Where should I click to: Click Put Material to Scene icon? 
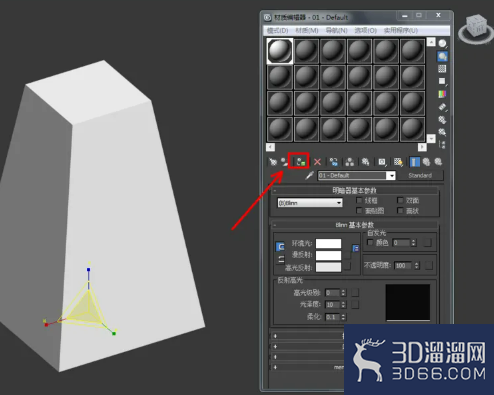(284, 162)
